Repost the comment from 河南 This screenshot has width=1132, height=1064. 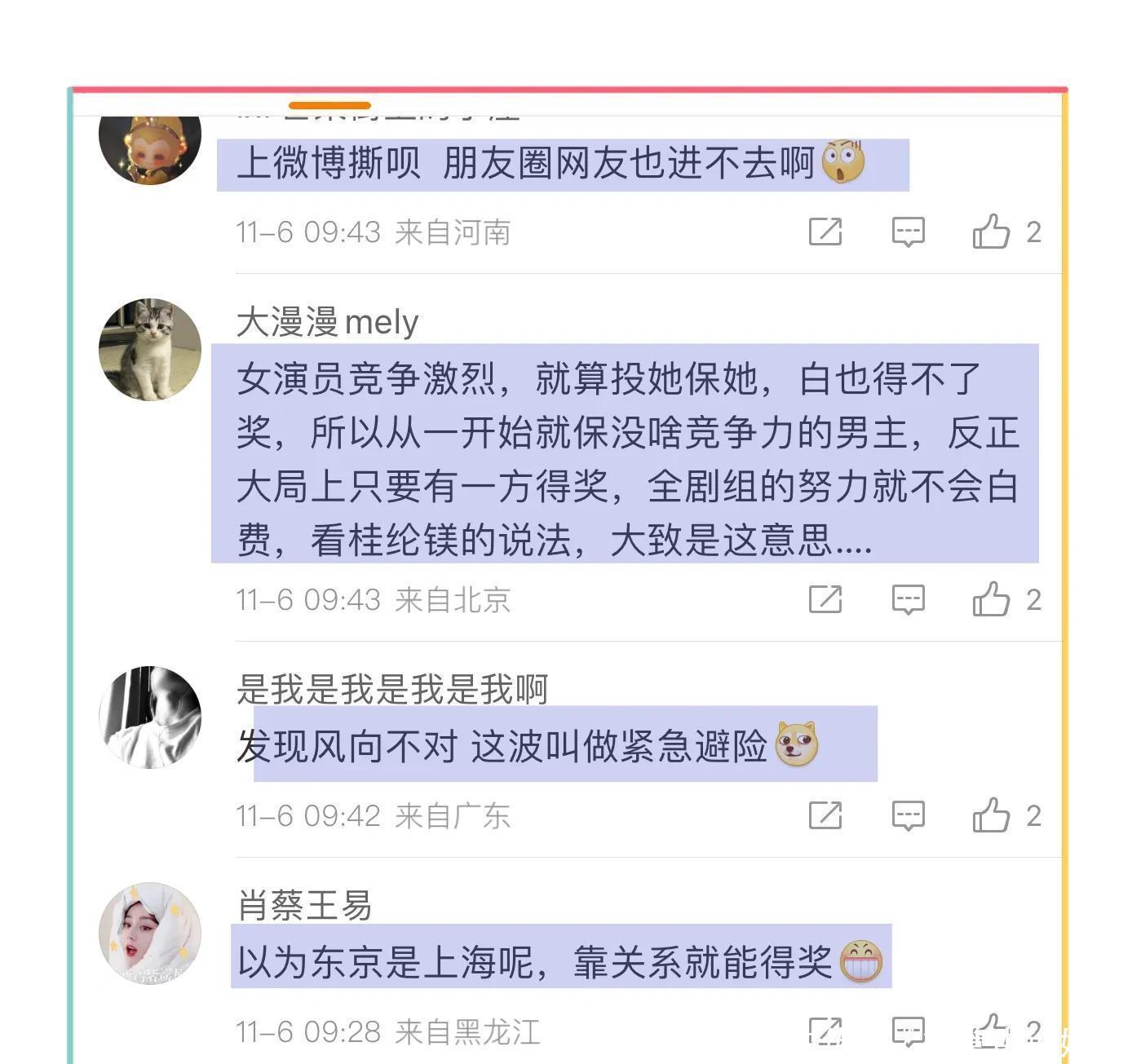[825, 232]
